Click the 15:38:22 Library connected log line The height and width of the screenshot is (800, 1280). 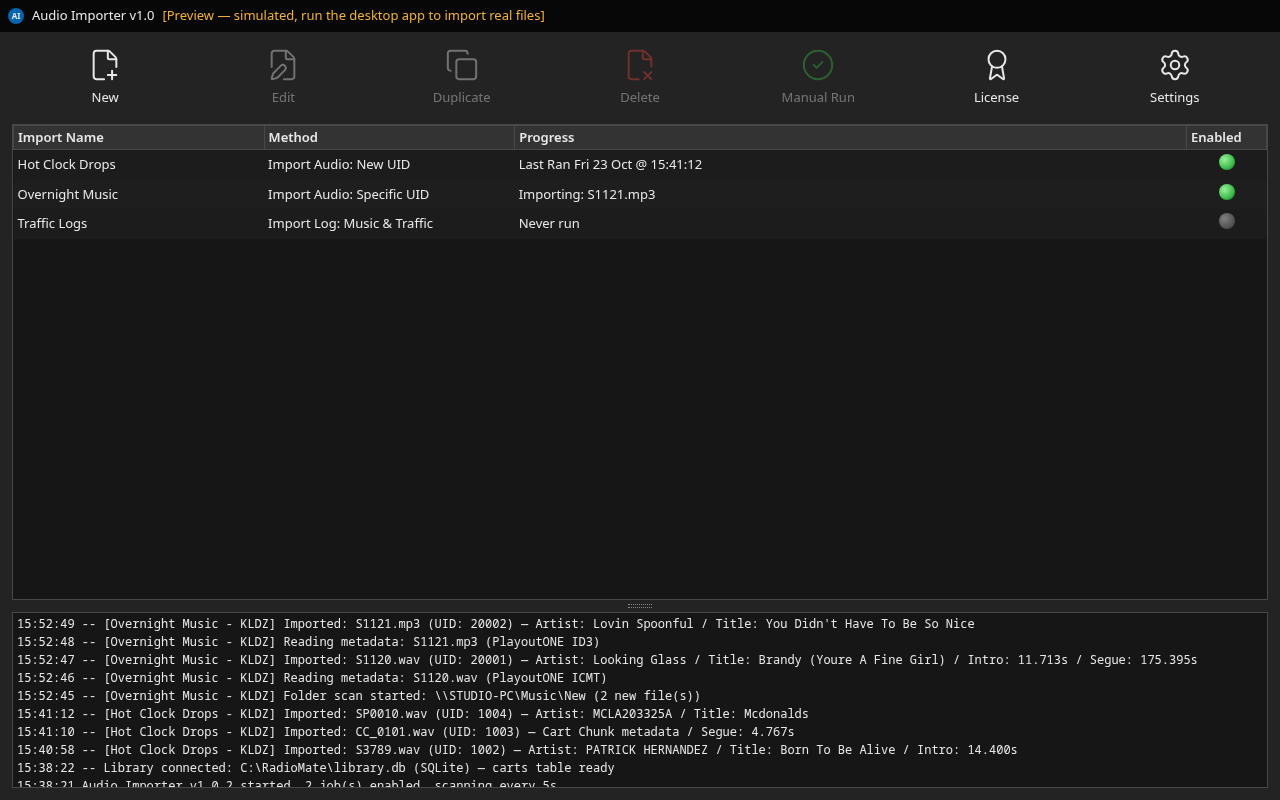click(316, 768)
